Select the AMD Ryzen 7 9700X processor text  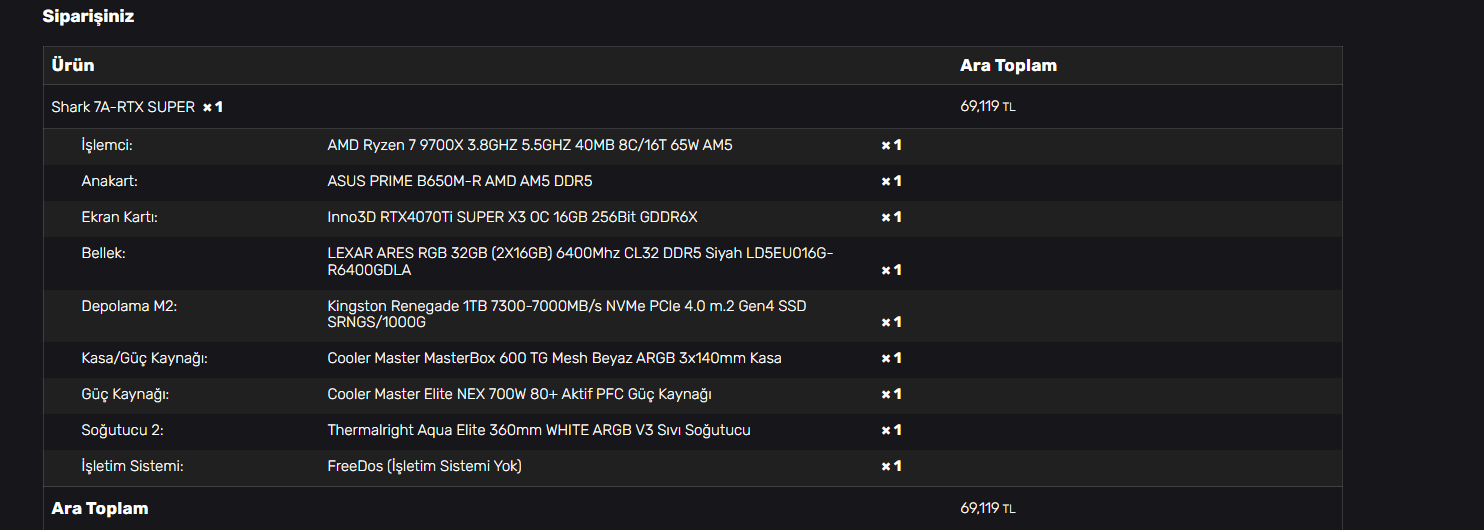529,145
